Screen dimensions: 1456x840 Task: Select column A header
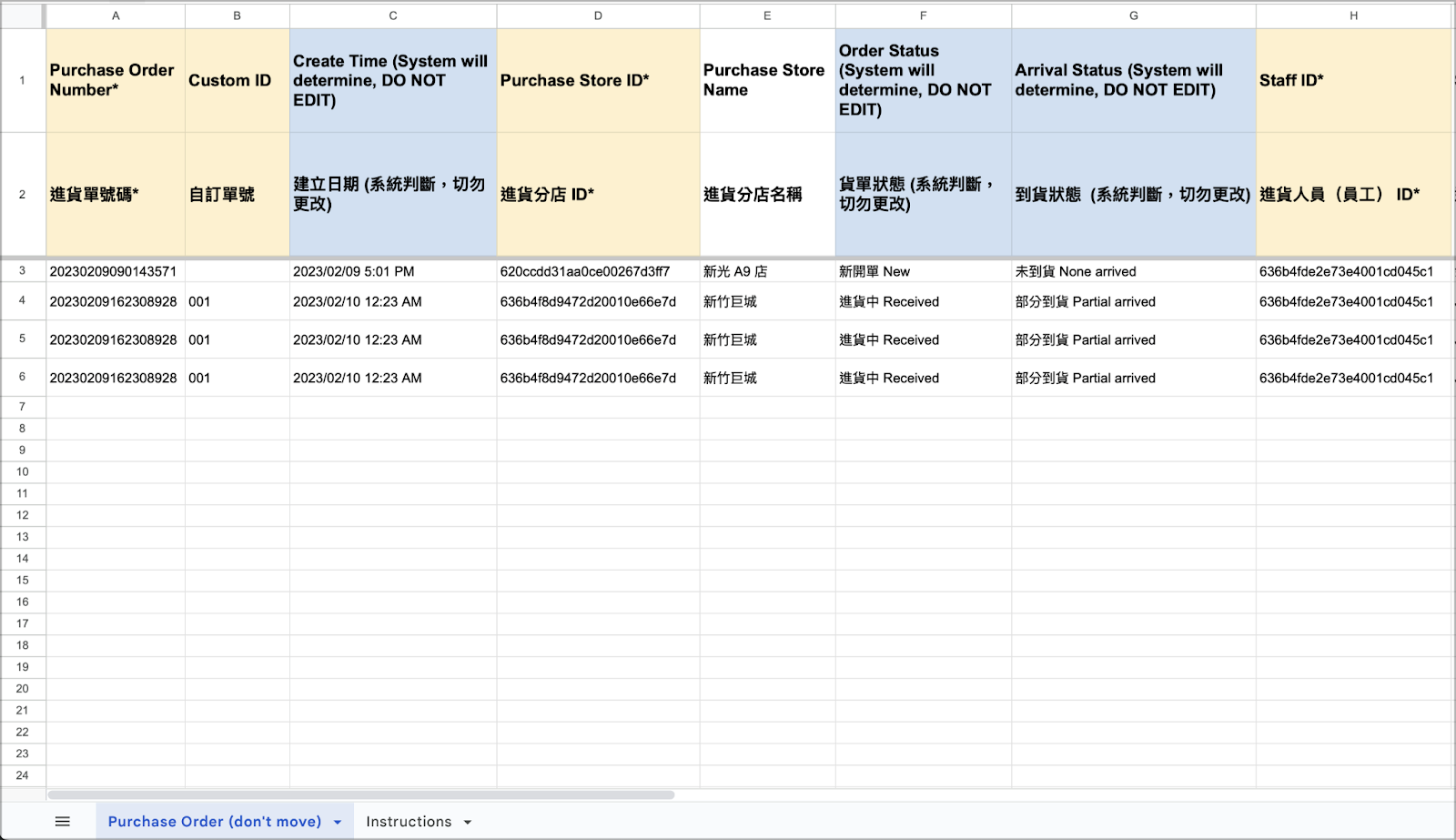pos(116,15)
